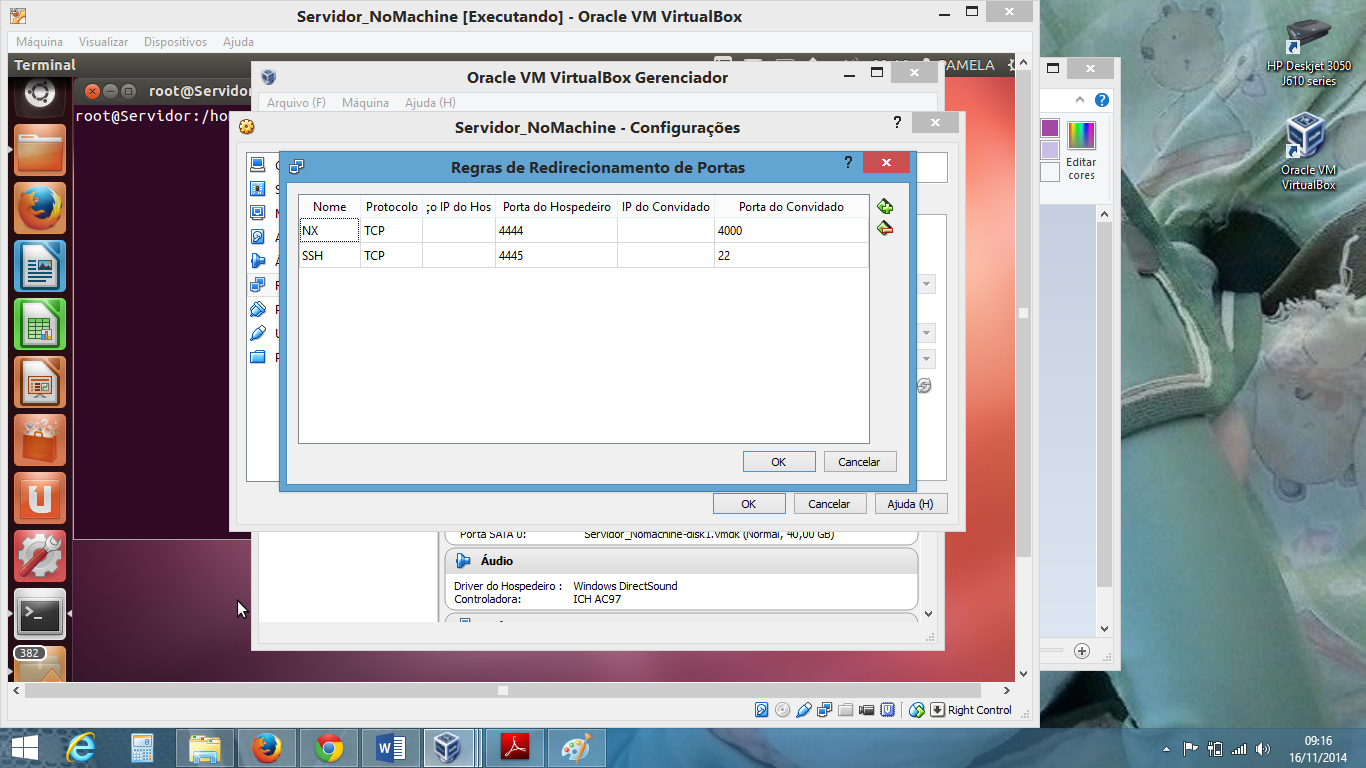The height and width of the screenshot is (768, 1366).
Task: Open LibreOffice Writer in Ubuntu launcher
Action: [40, 266]
